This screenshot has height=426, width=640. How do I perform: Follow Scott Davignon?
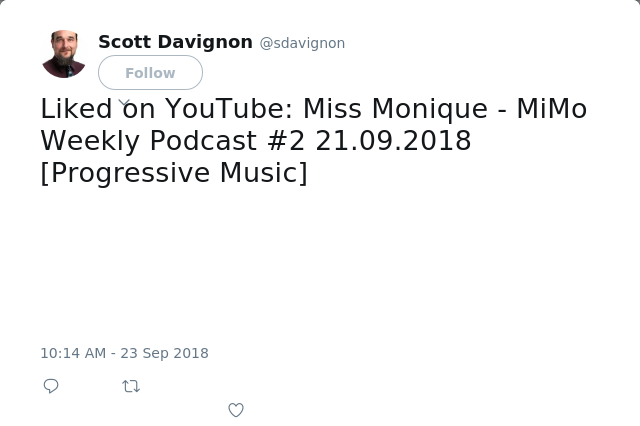click(x=150, y=73)
